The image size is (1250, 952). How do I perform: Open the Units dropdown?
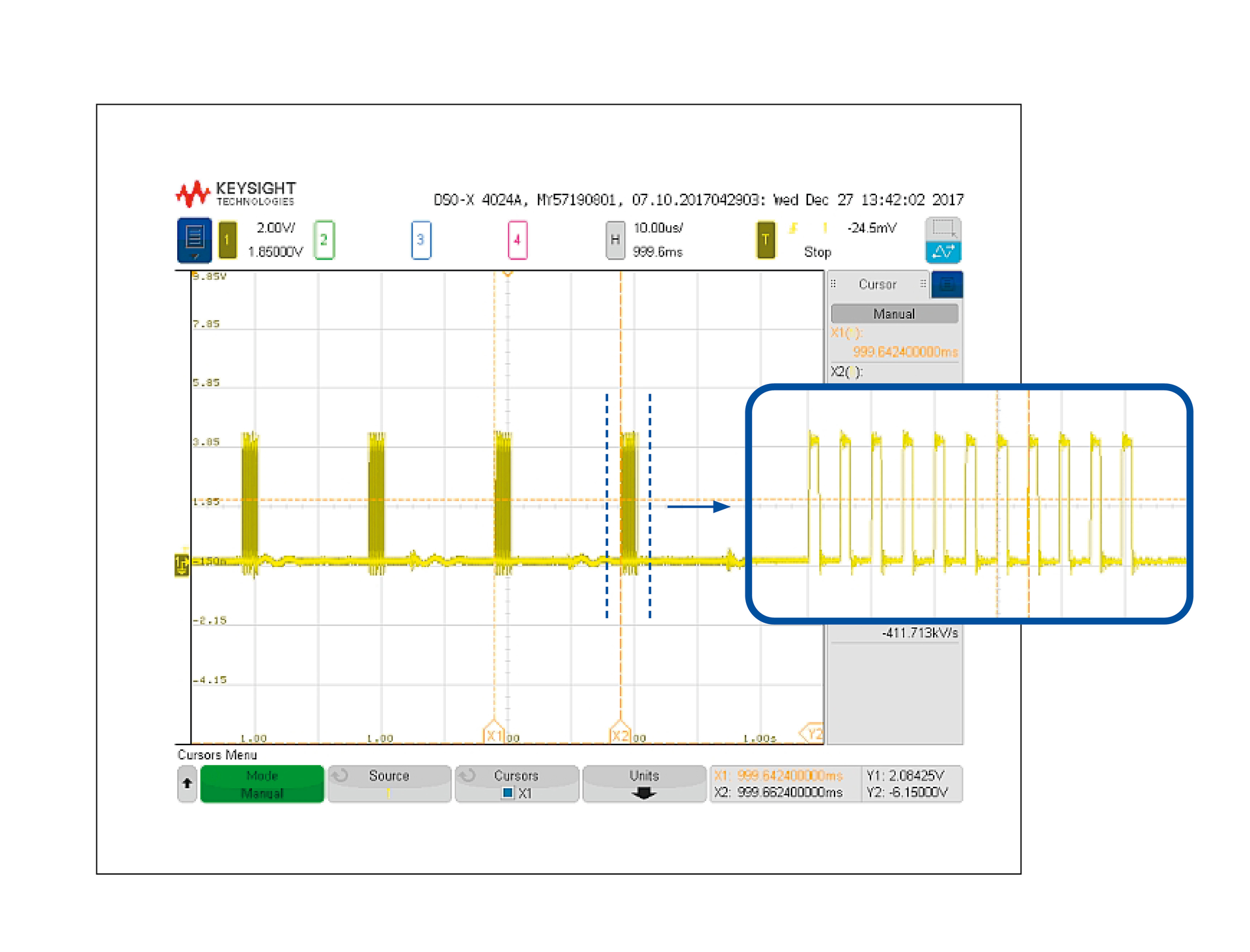pos(643,783)
